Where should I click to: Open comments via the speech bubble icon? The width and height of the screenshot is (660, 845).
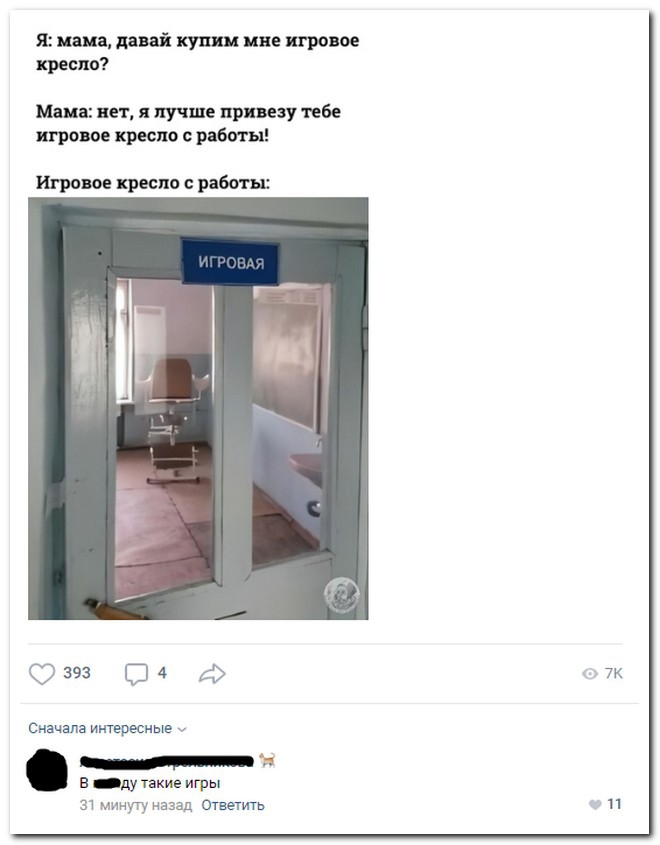[x=136, y=674]
